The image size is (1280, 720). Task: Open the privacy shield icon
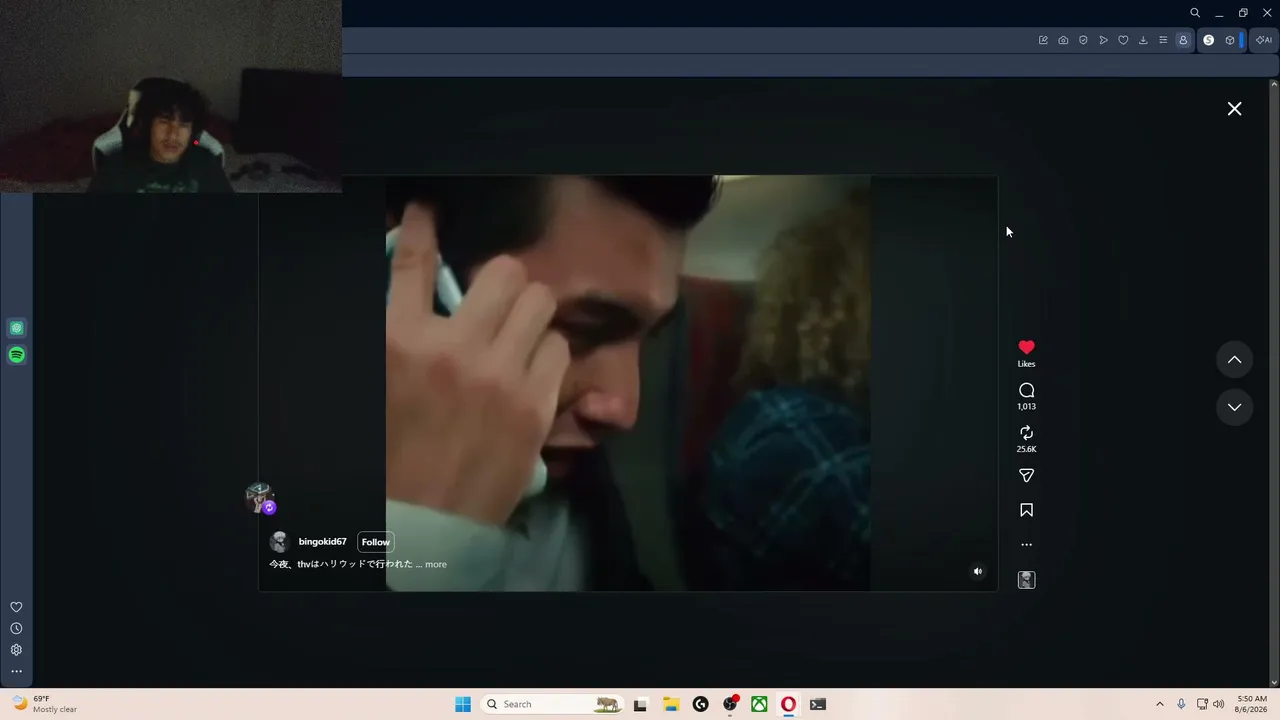coord(1083,40)
